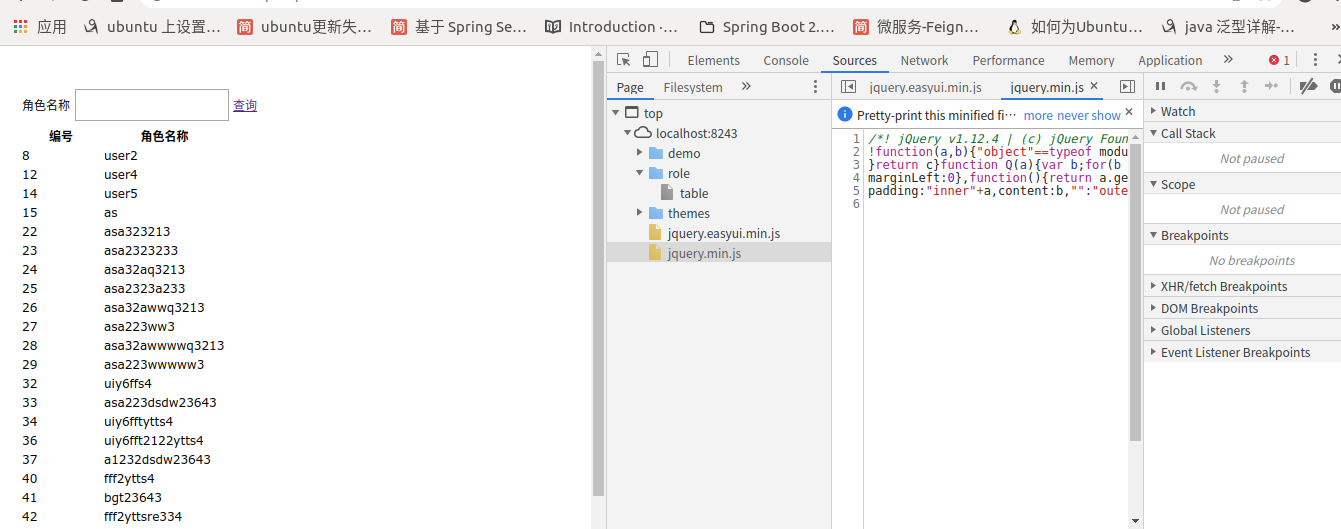The width and height of the screenshot is (1341, 529).
Task: Switch to the Console panel
Action: point(786,60)
